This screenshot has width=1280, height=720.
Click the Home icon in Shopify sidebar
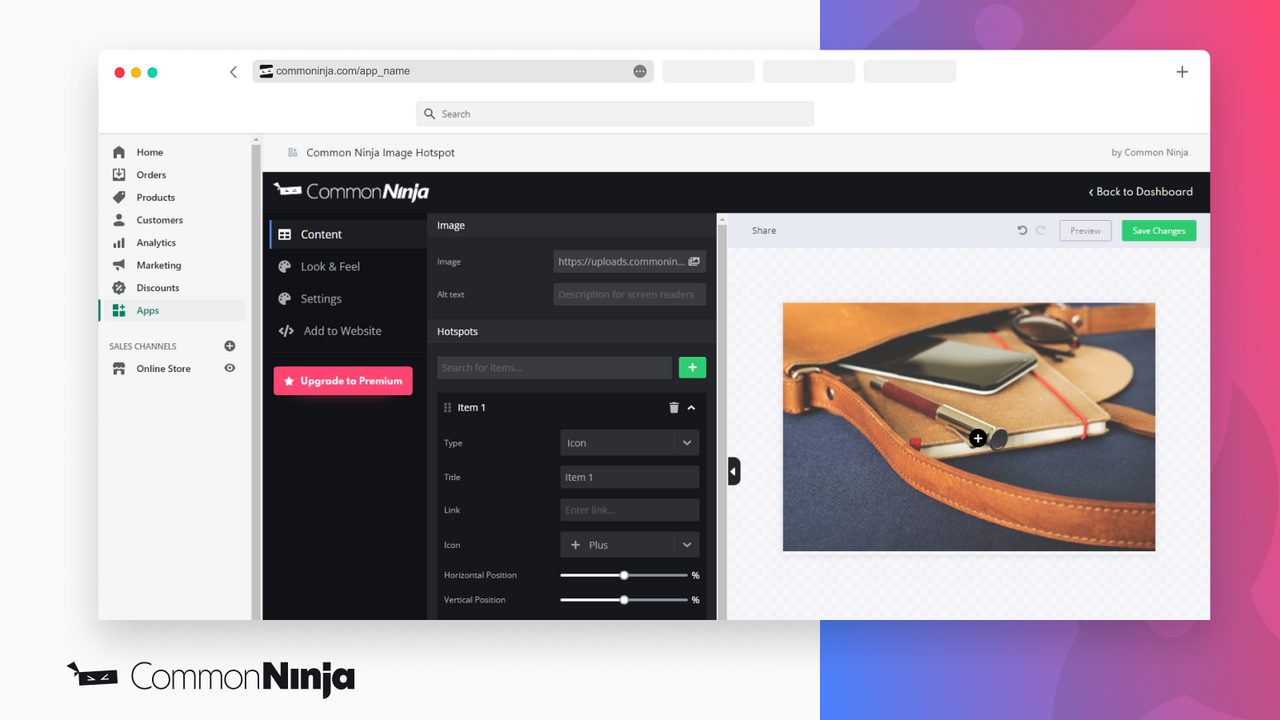pyautogui.click(x=119, y=152)
